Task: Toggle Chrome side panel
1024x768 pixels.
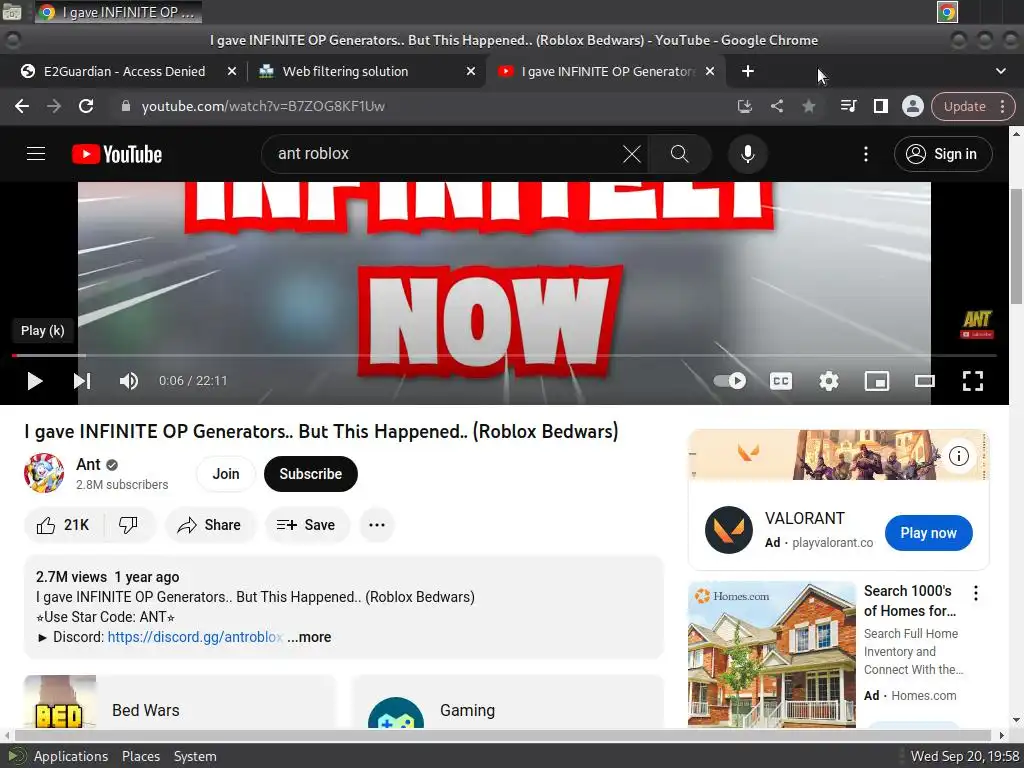Action: pos(880,106)
